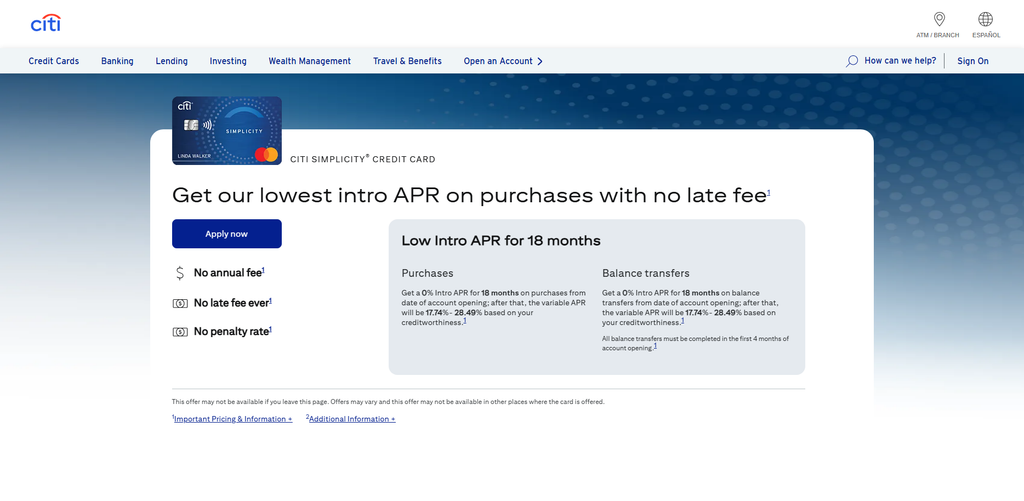
Task: Open the Investing menu
Action: 228,61
